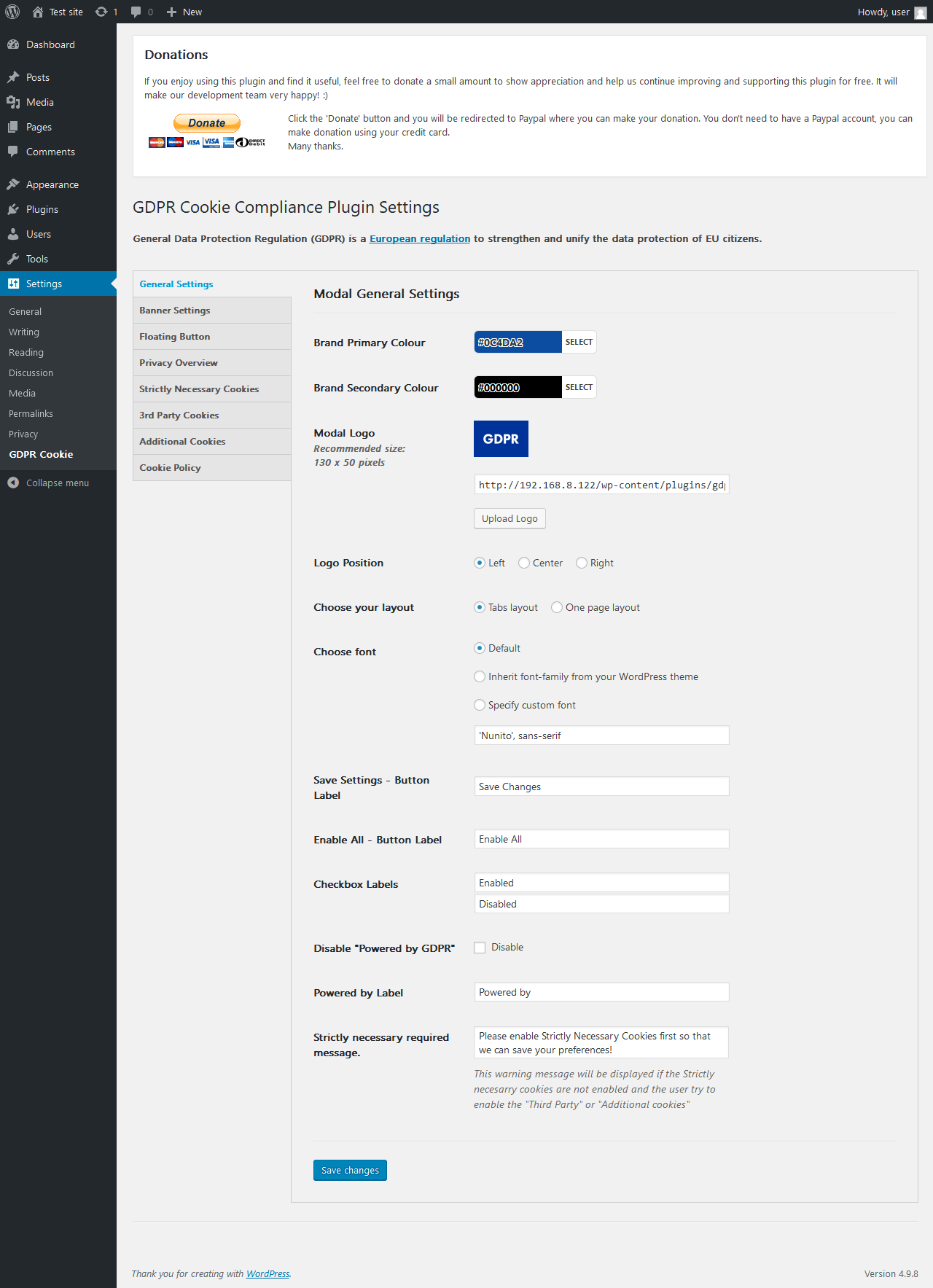Check Disable Powered by GDPR checkbox

click(x=480, y=948)
